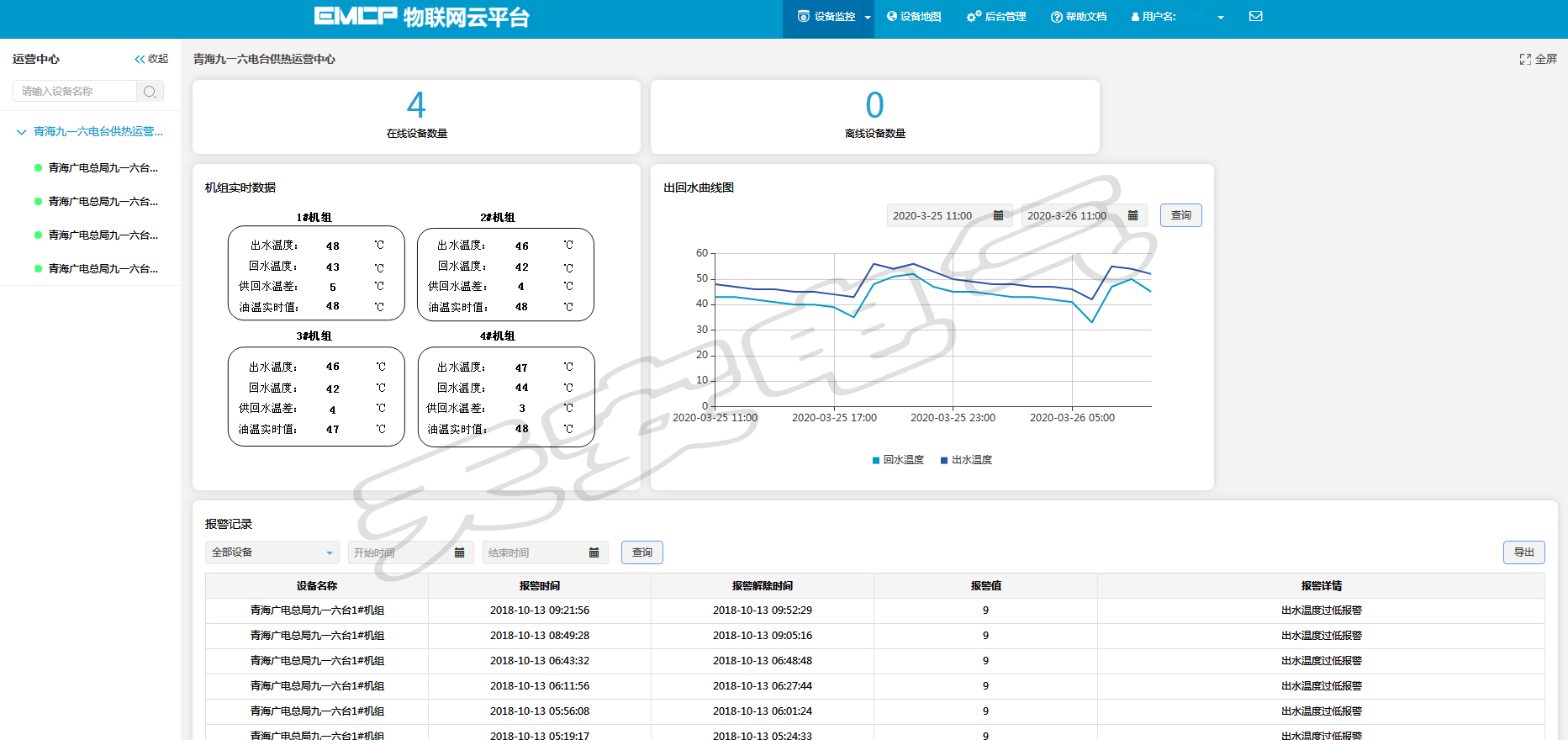Click the 青海九一六电台供热运营中心 page title
1568x740 pixels.
coord(264,59)
